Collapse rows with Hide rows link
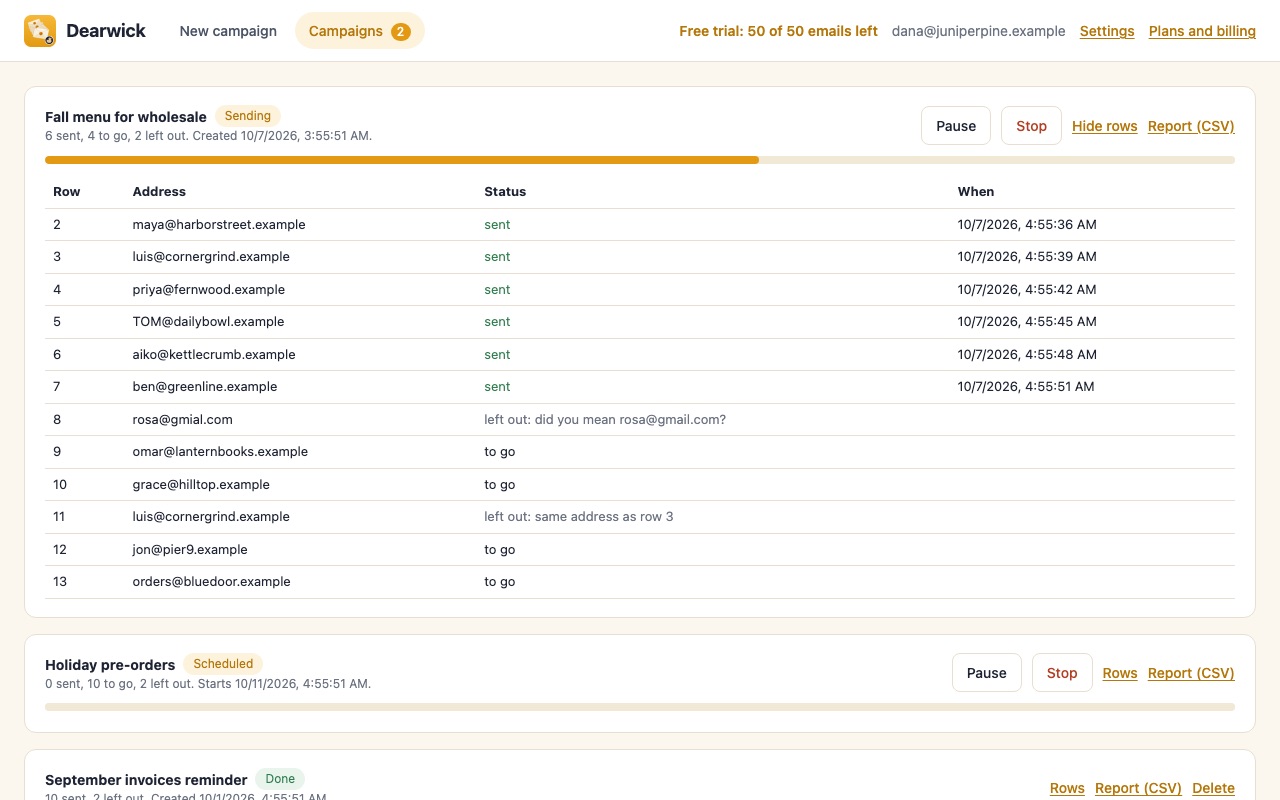The image size is (1280, 800). pos(1105,126)
